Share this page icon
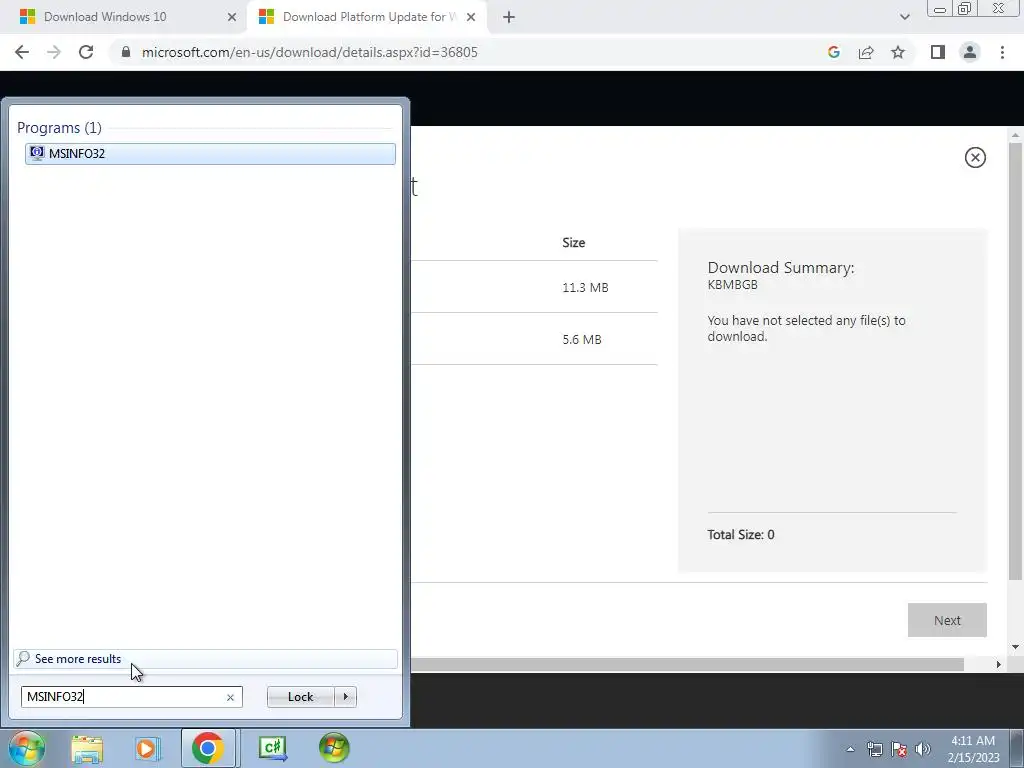 tap(866, 52)
